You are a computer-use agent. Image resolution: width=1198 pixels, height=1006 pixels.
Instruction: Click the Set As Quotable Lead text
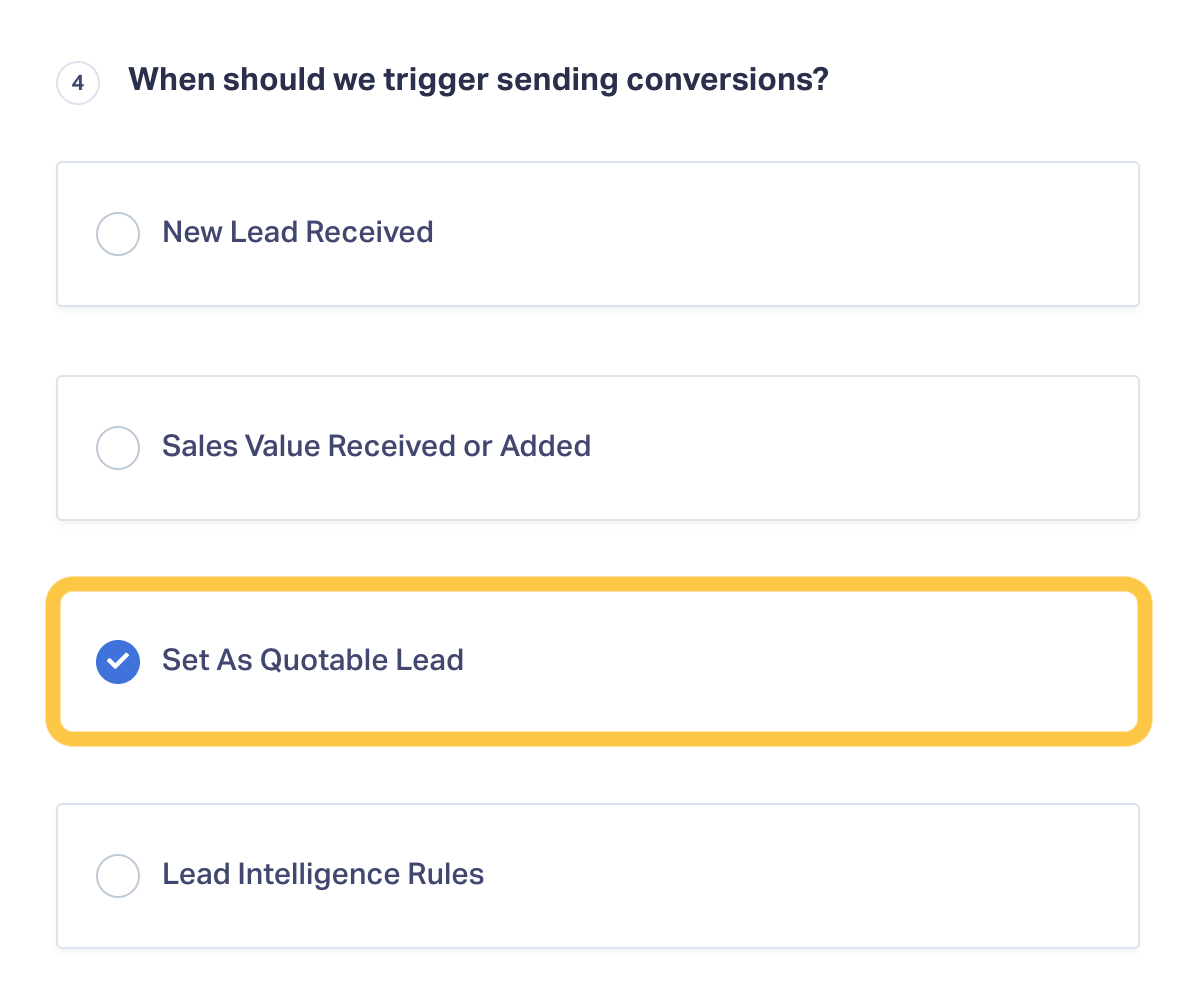313,660
